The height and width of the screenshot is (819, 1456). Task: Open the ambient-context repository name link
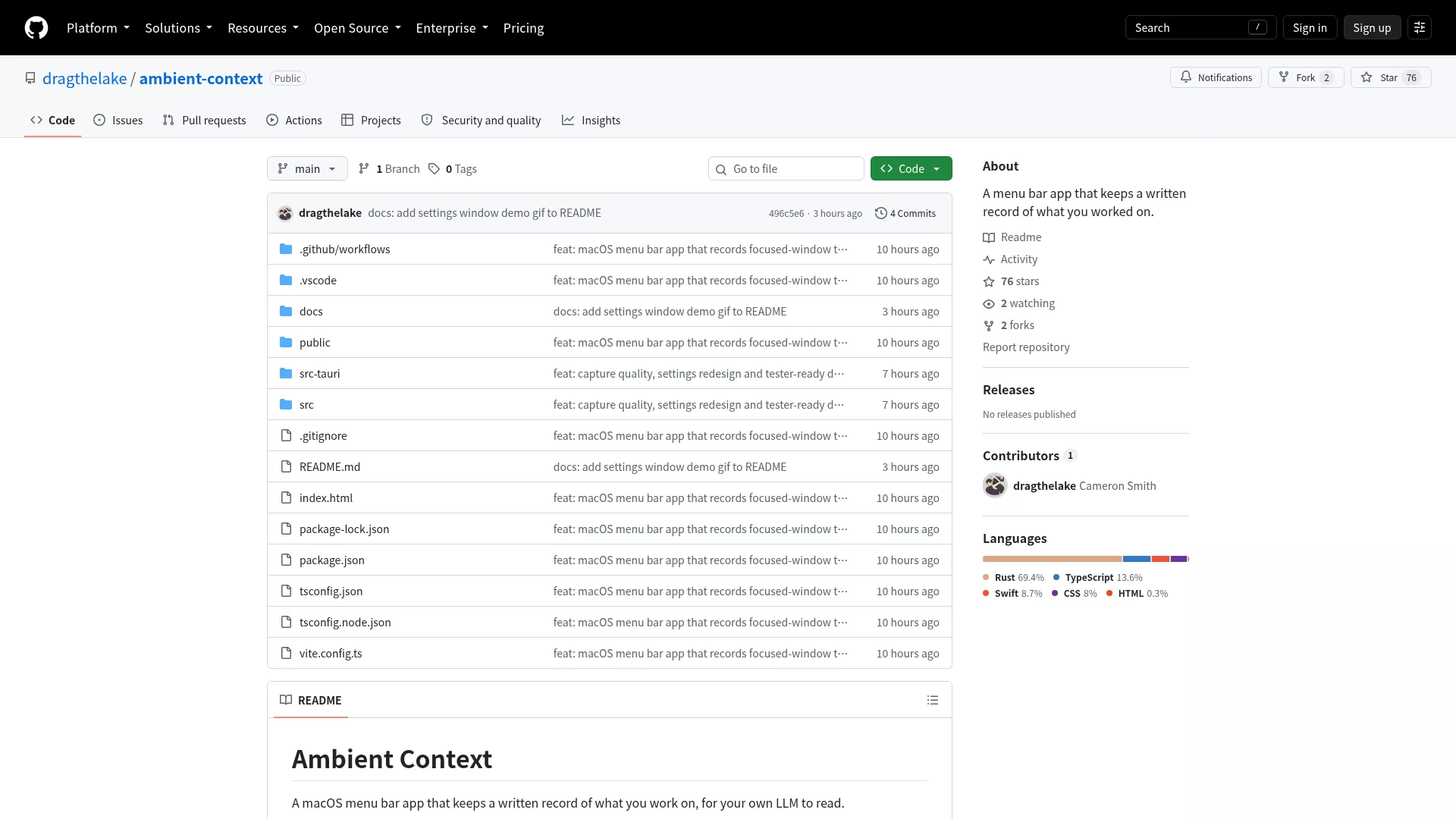click(201, 78)
